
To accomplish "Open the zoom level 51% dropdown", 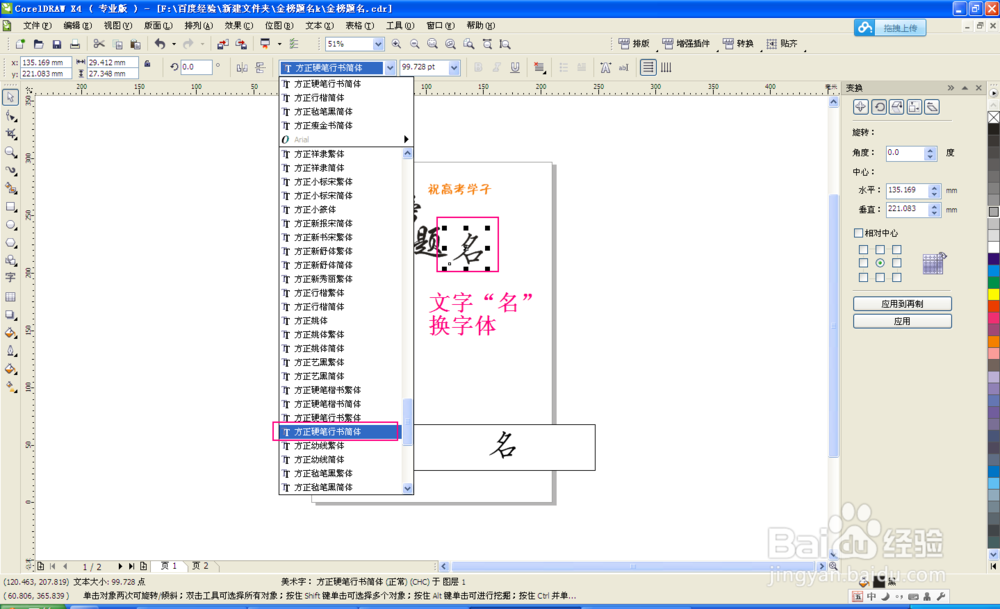I will [378, 44].
